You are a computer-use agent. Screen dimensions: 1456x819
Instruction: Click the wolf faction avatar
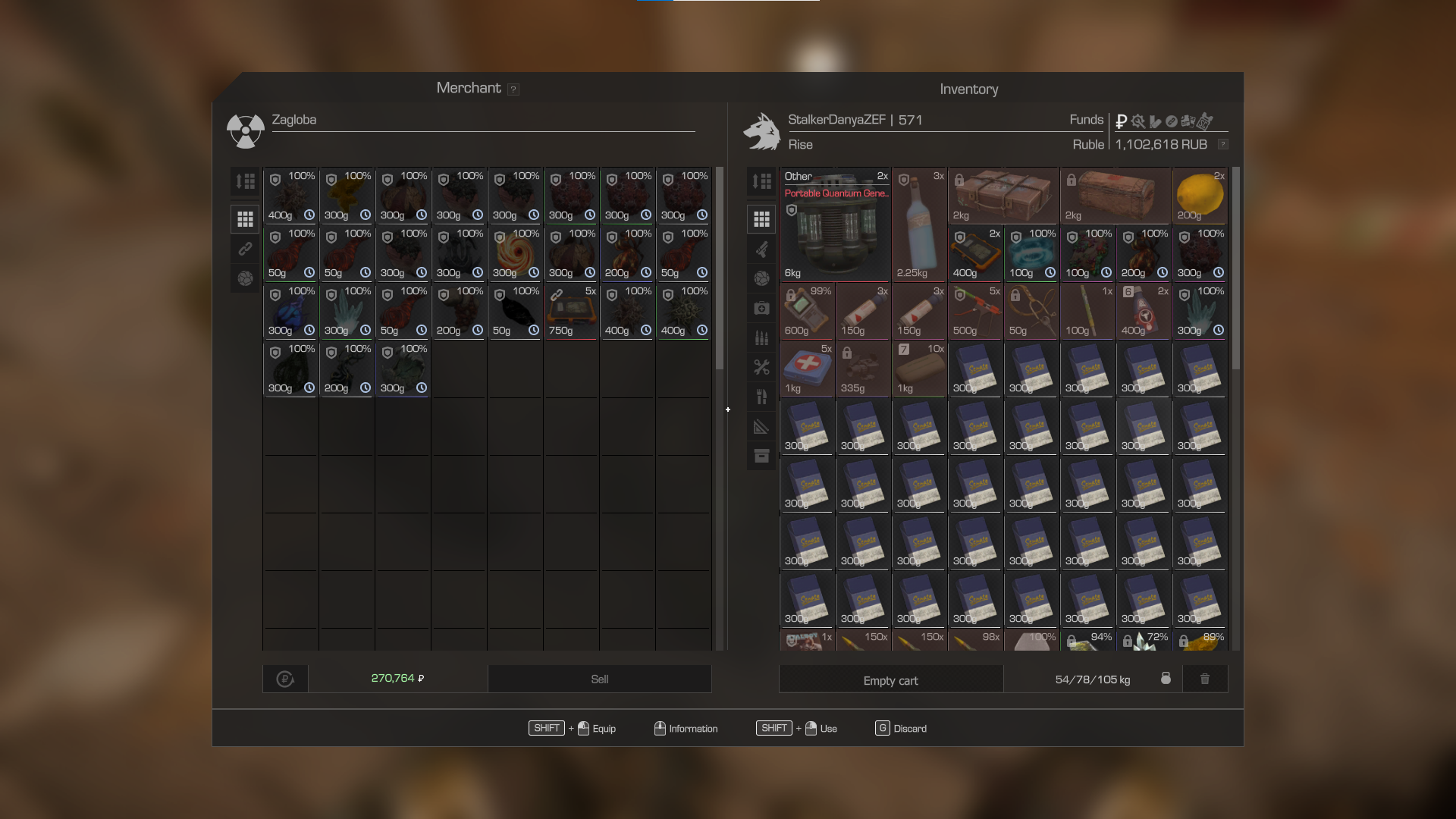[762, 131]
